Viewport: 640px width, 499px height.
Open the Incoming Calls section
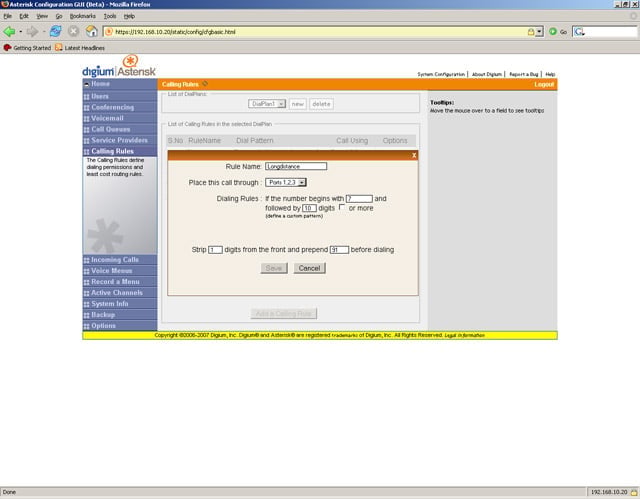pyautogui.click(x=120, y=260)
